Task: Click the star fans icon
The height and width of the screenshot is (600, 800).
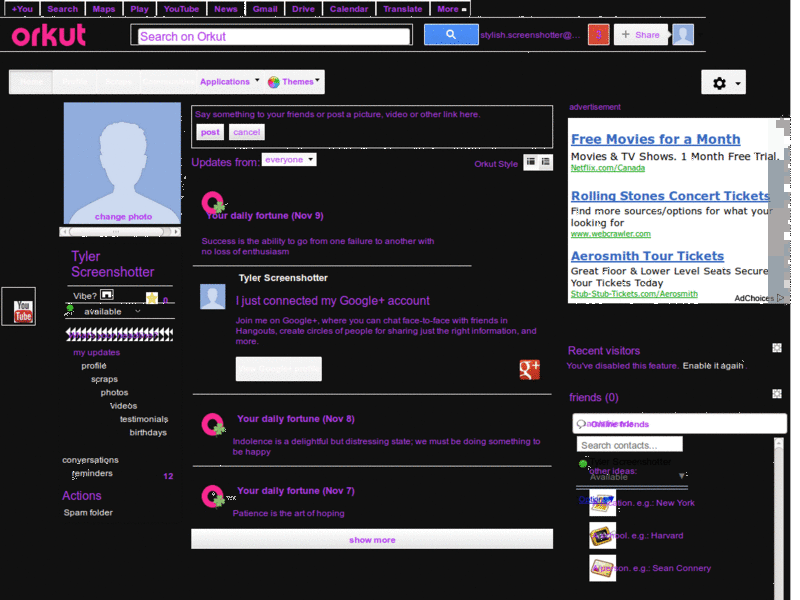Action: click(152, 298)
